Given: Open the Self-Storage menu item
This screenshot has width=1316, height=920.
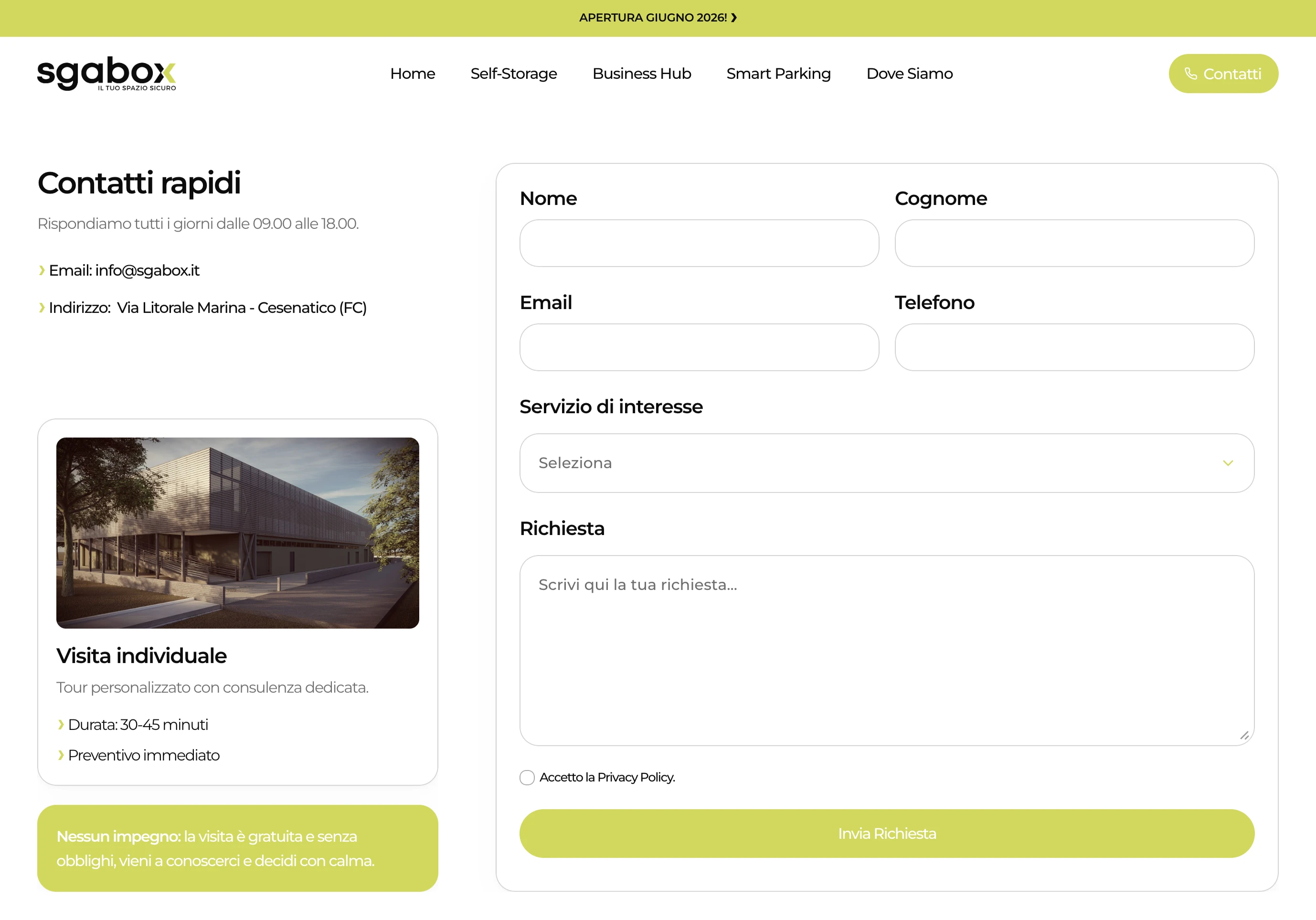Looking at the screenshot, I should [513, 74].
